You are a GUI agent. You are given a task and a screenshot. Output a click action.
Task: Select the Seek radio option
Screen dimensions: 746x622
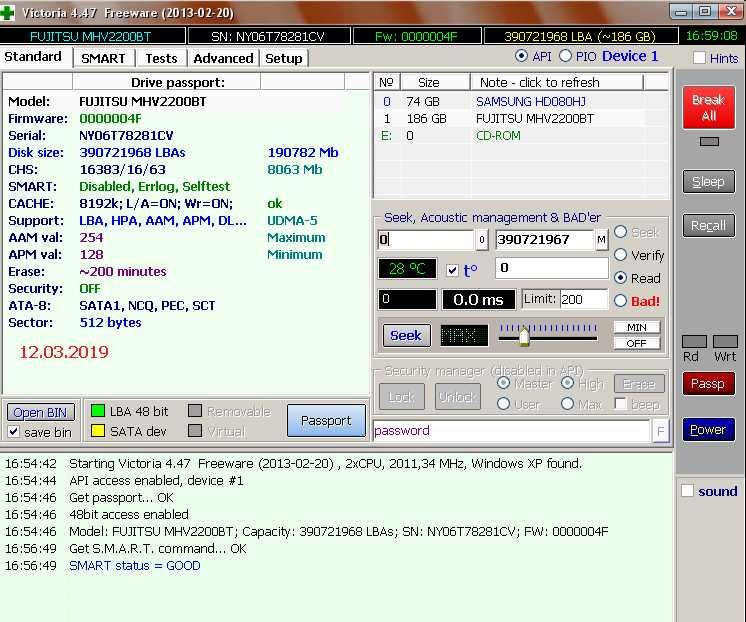pos(620,232)
